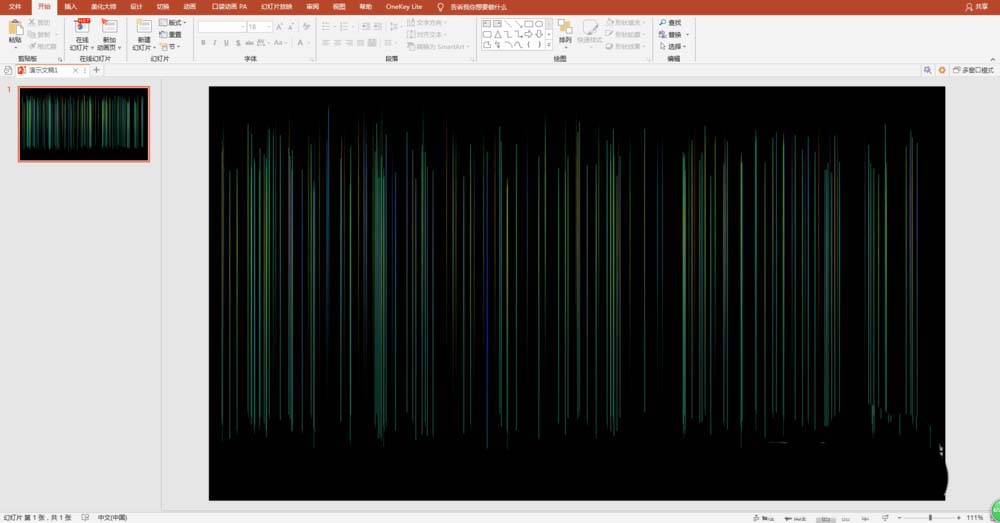Click the Select (选择) cursor icon

click(x=663, y=46)
